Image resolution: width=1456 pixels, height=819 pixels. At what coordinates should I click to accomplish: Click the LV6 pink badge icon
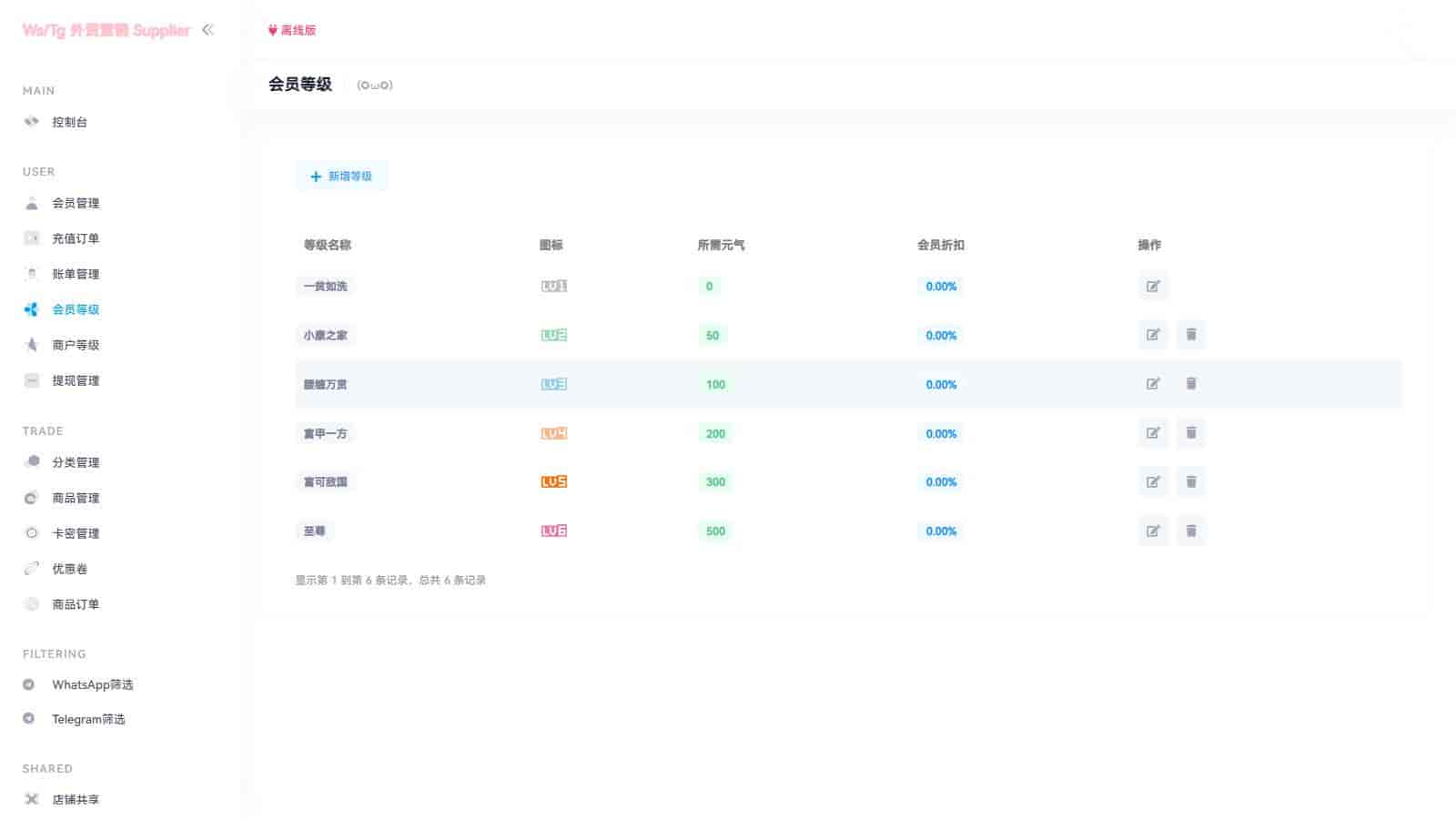tap(553, 531)
